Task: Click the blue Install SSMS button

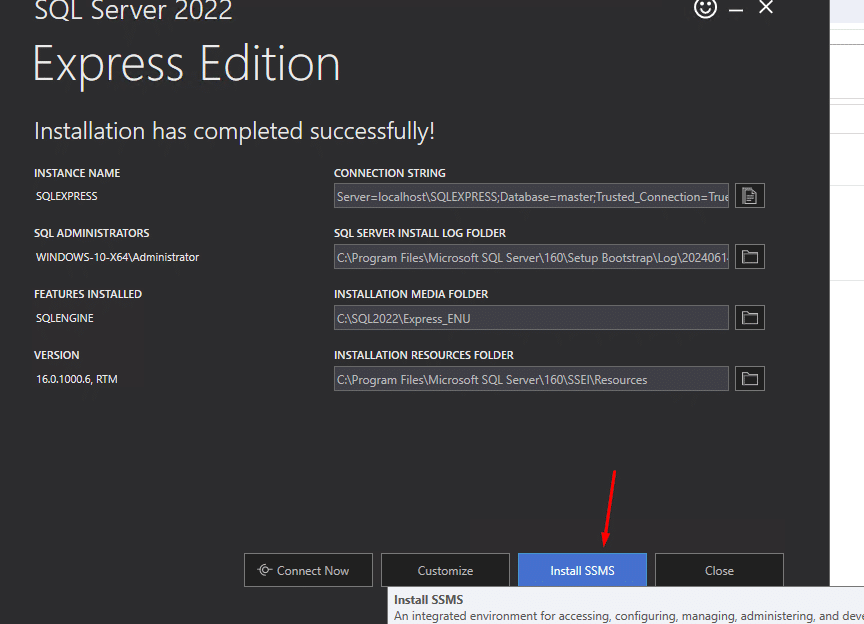Action: tap(582, 570)
